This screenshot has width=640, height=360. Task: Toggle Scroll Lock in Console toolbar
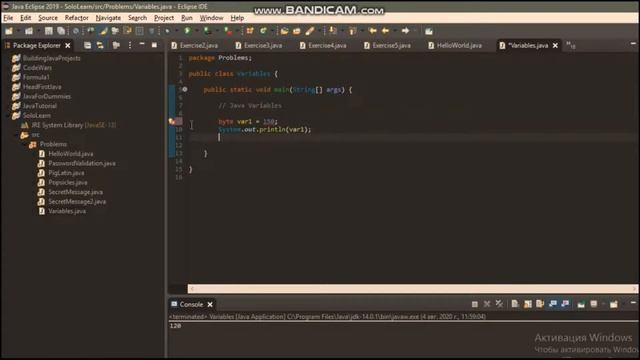(528, 304)
